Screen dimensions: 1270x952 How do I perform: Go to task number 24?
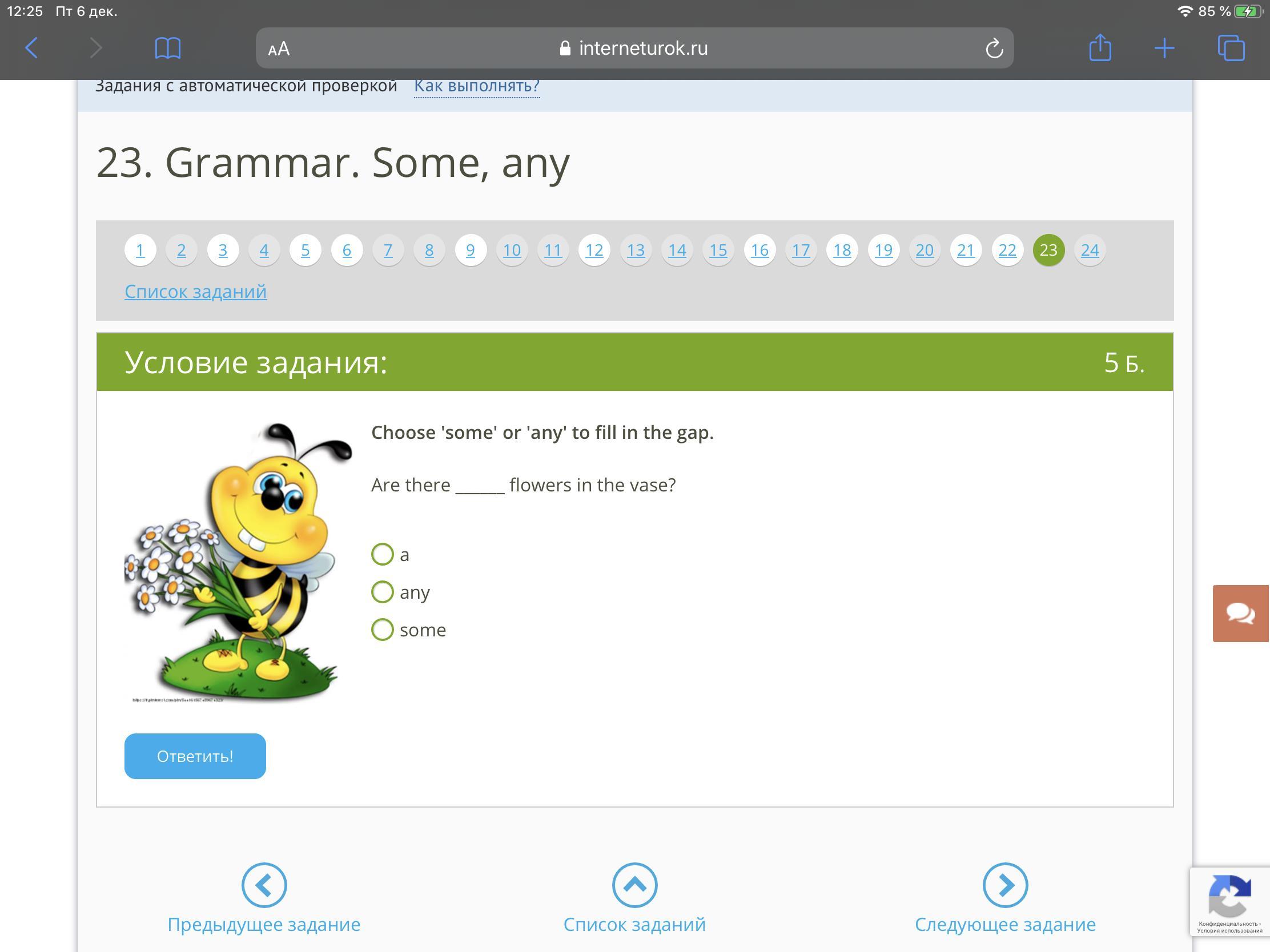(1090, 249)
